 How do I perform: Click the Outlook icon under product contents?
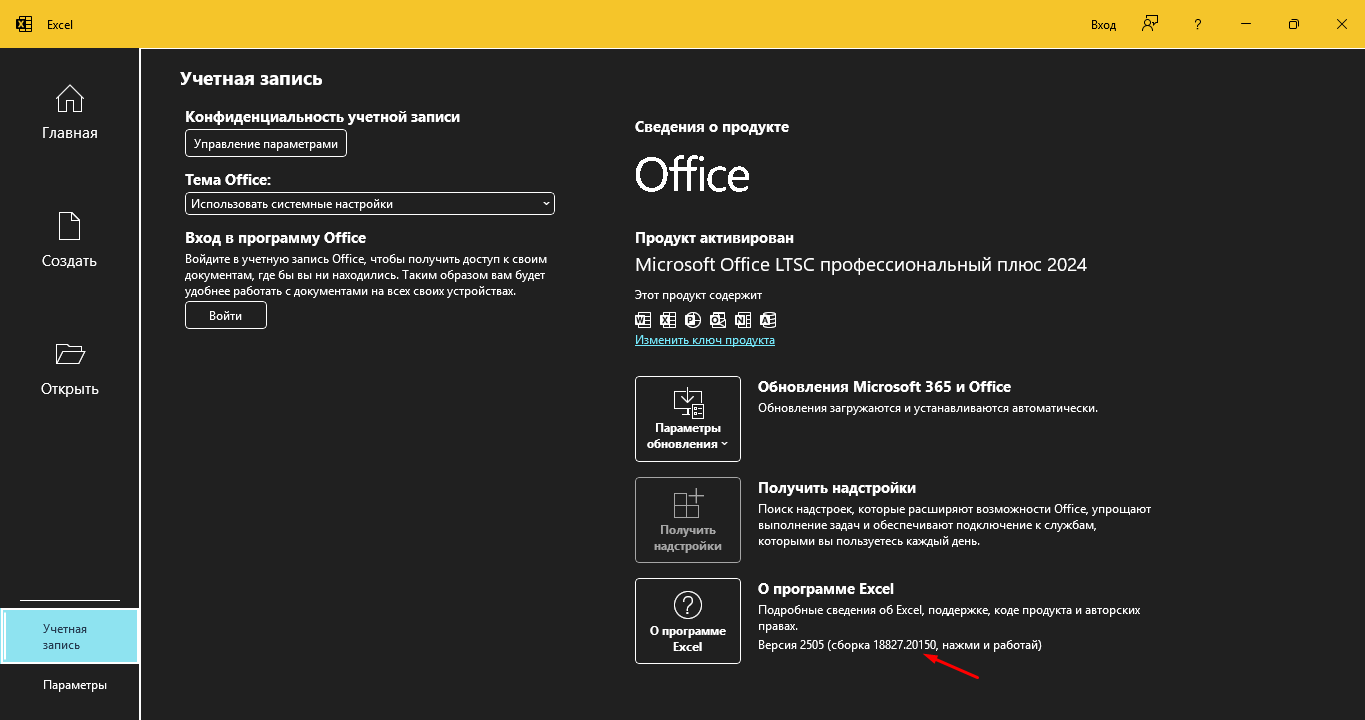click(x=718, y=320)
